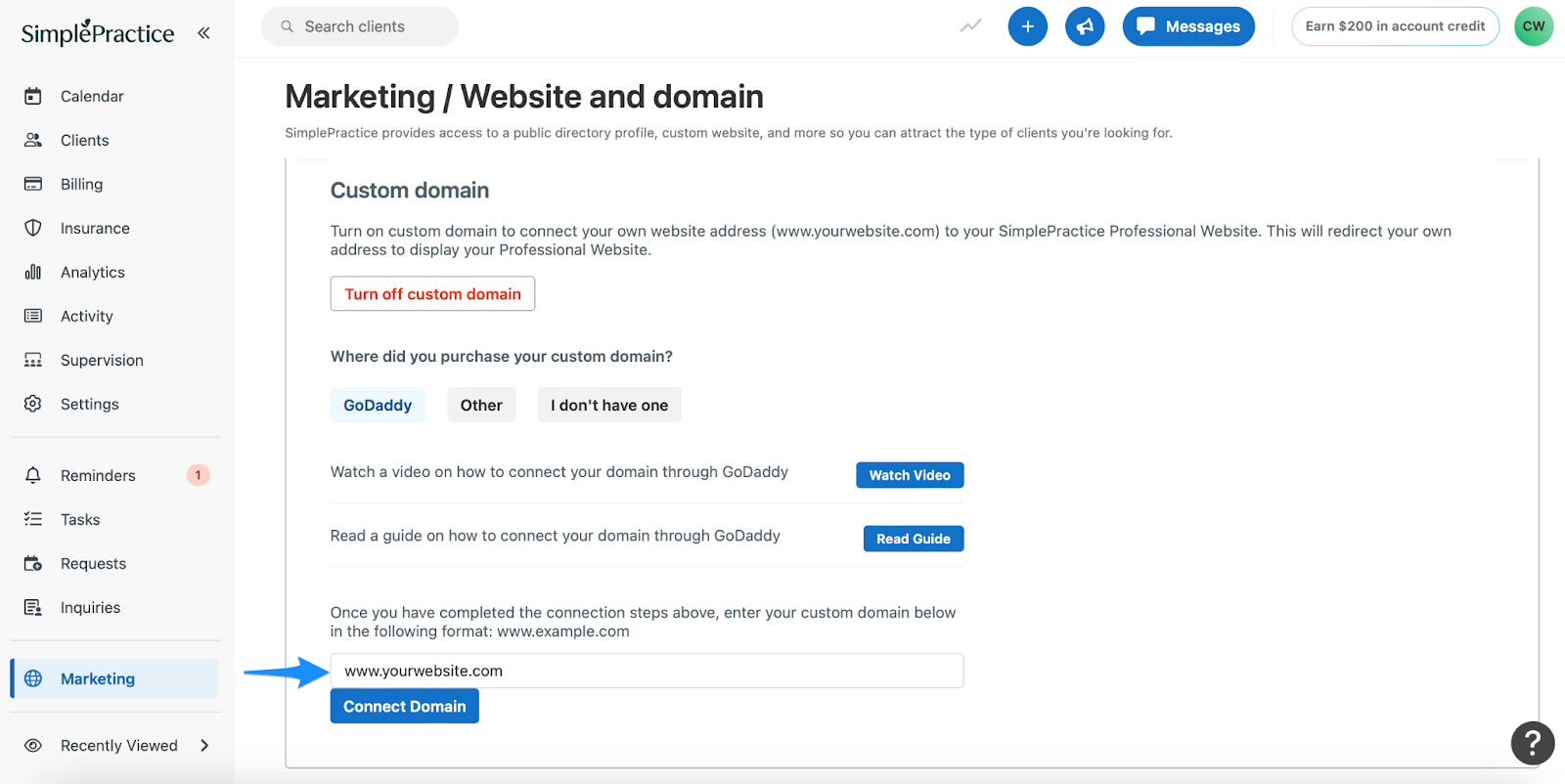Open Reminders label in sidebar

point(98,475)
